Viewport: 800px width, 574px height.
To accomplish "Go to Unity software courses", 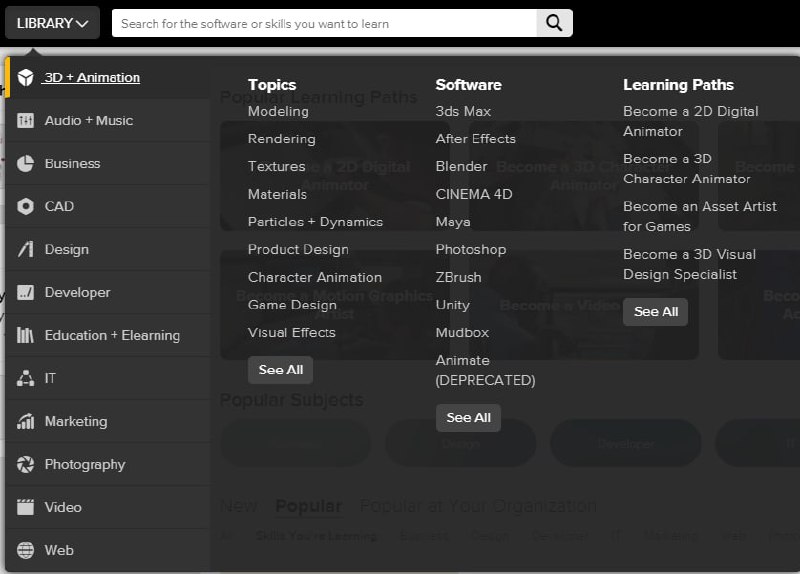I will tap(453, 305).
